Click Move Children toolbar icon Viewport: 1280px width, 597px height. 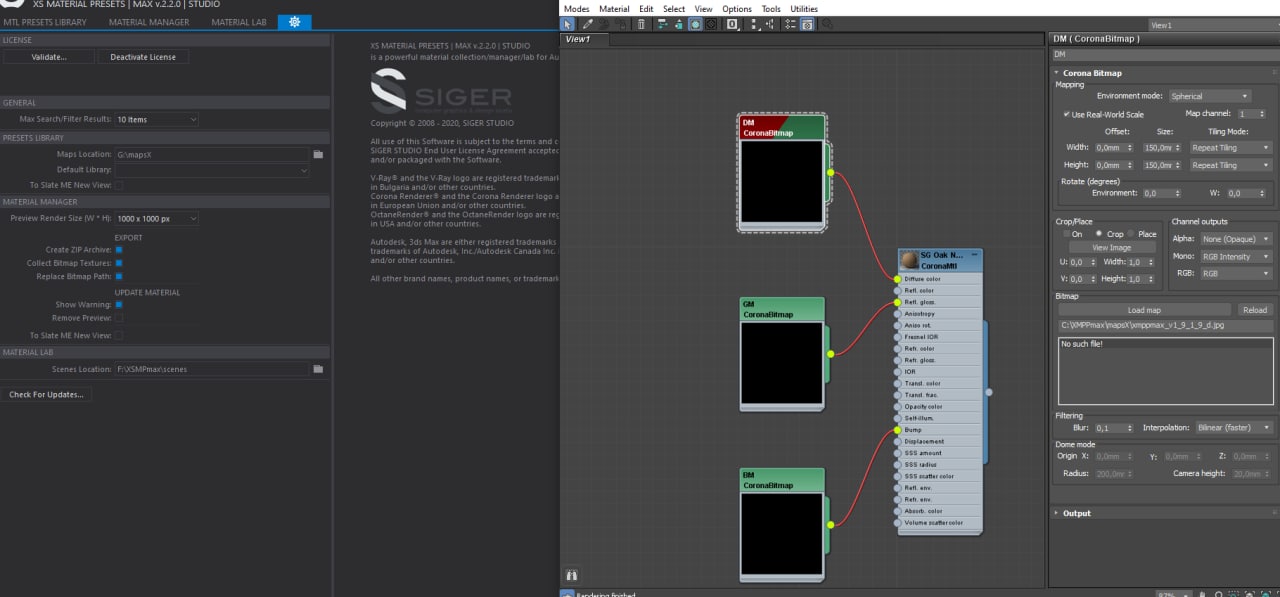coord(662,24)
